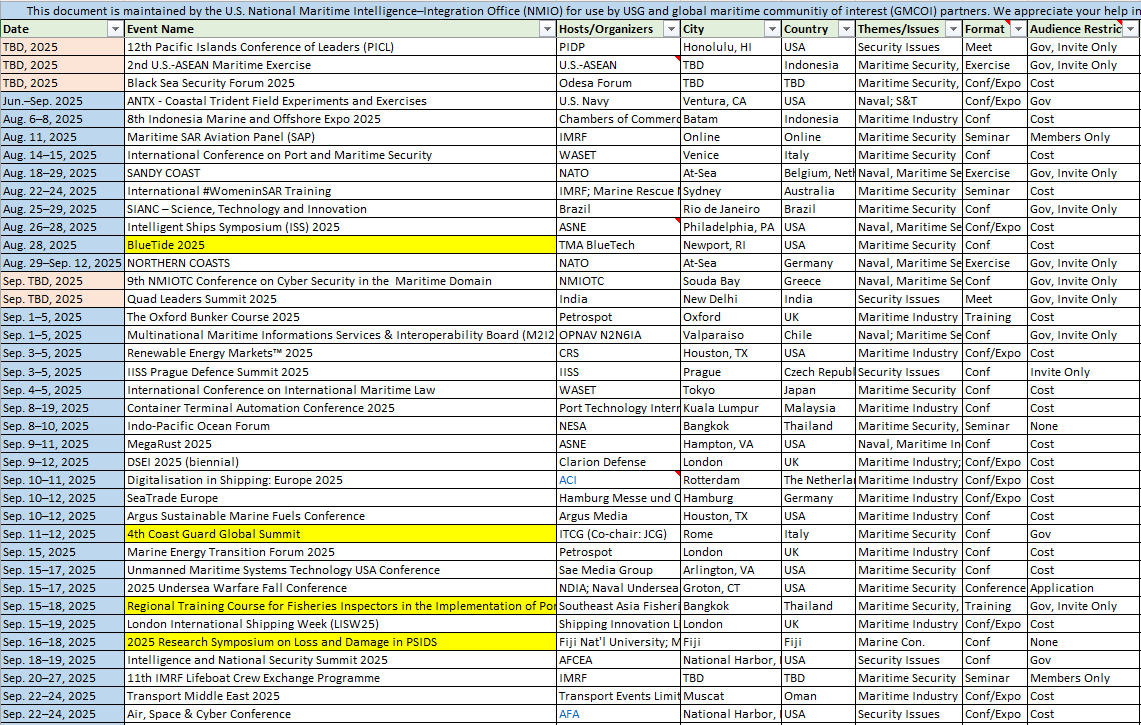
Task: Select the ANTX Coastal Trident Field Experiments cell
Action: tap(341, 101)
